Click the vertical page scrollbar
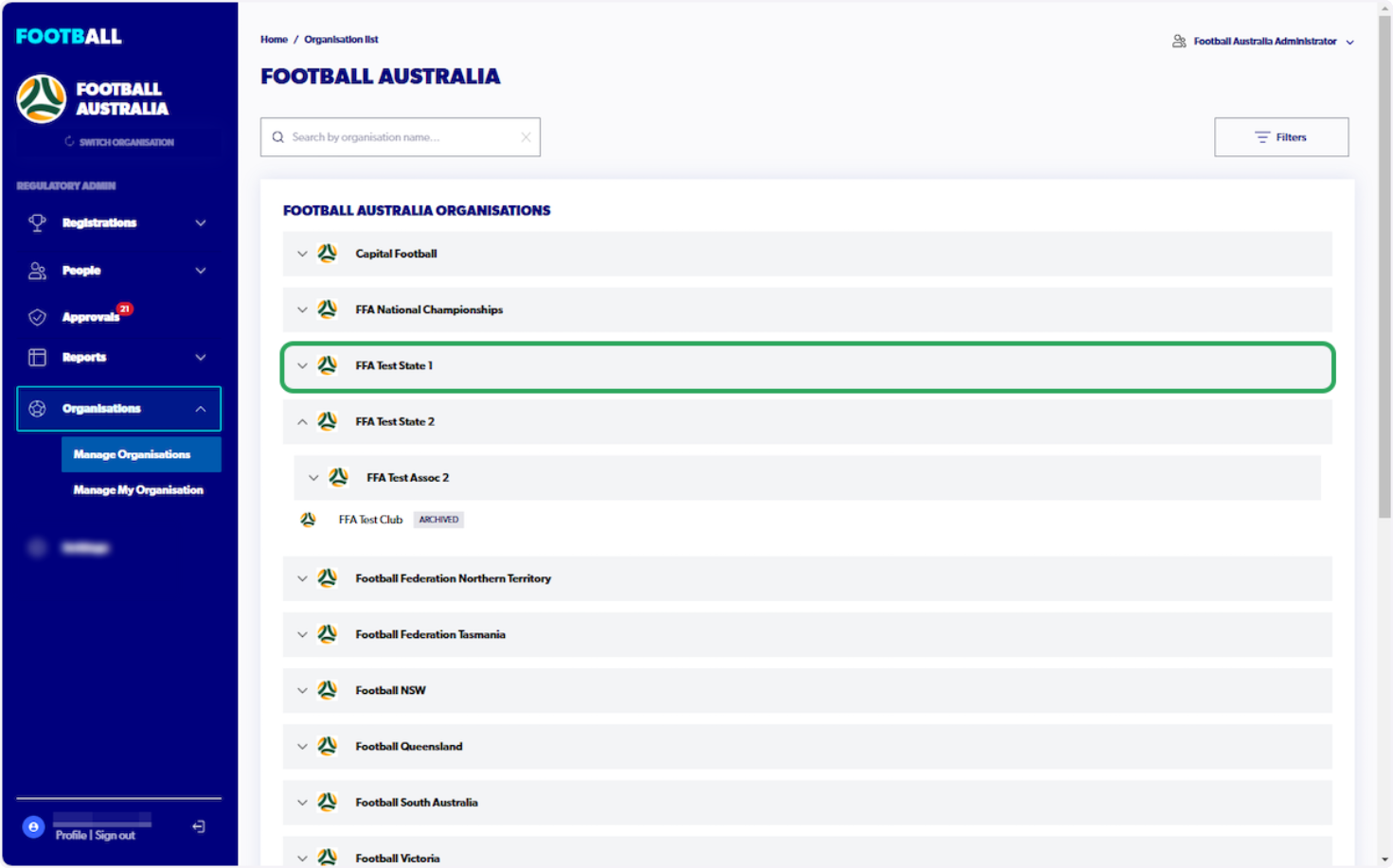 pyautogui.click(x=1384, y=267)
